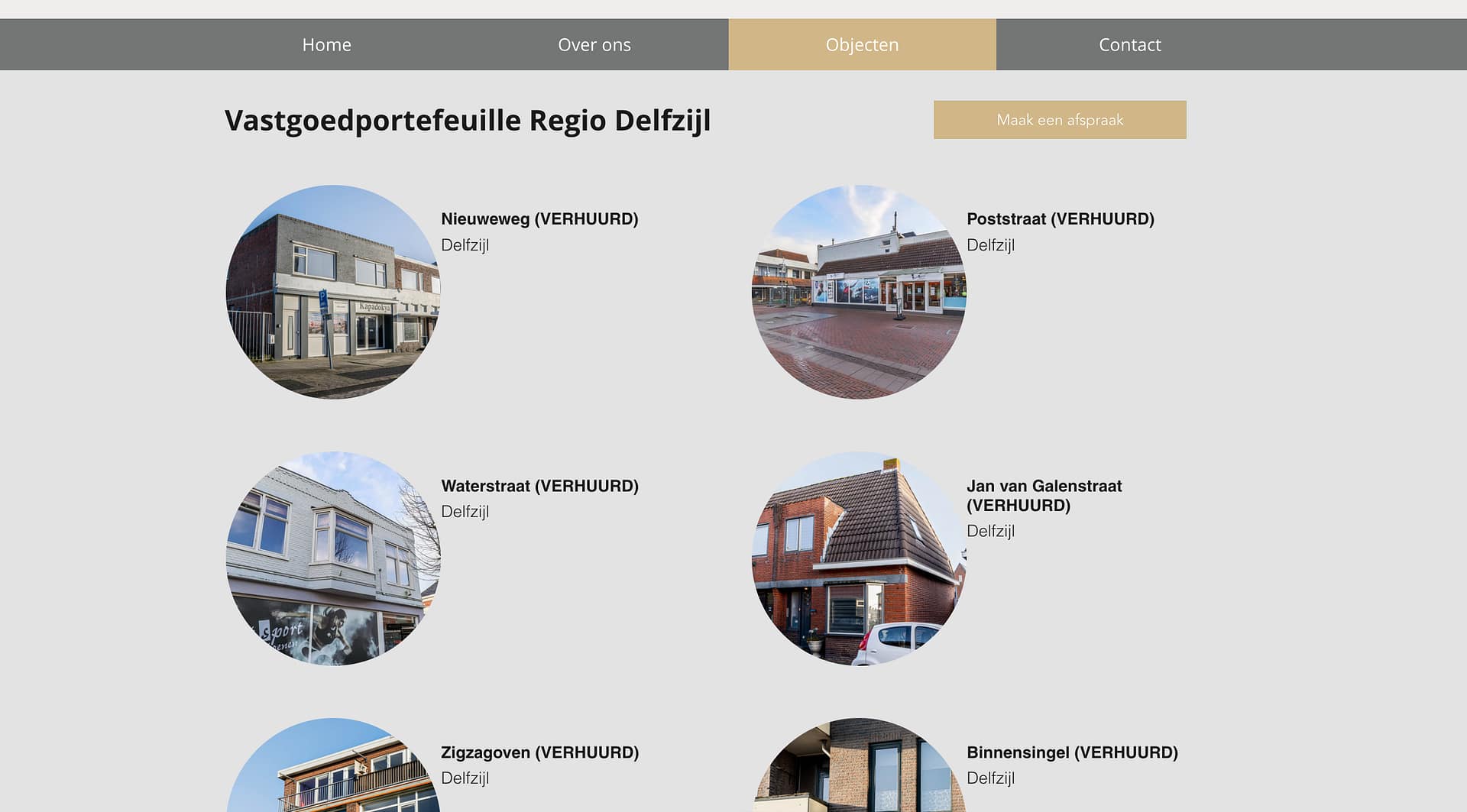Click Delfzijl text under Nieuweweg
The height and width of the screenshot is (812, 1467).
pyautogui.click(x=465, y=245)
